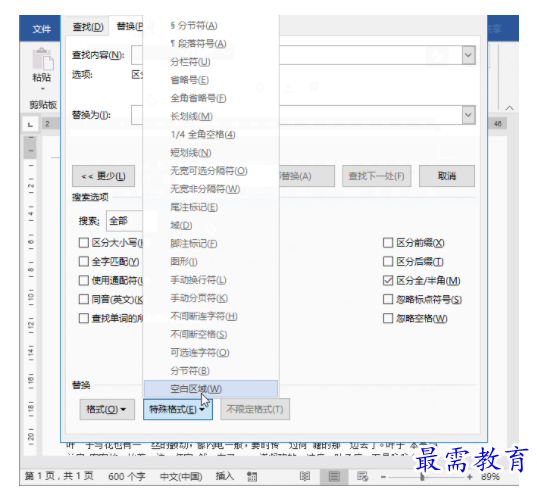Enable 区分后缀(T) checkbox

(x=388, y=262)
